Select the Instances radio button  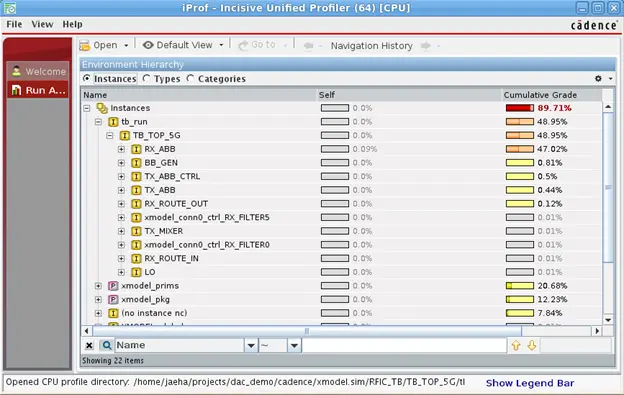(x=86, y=78)
